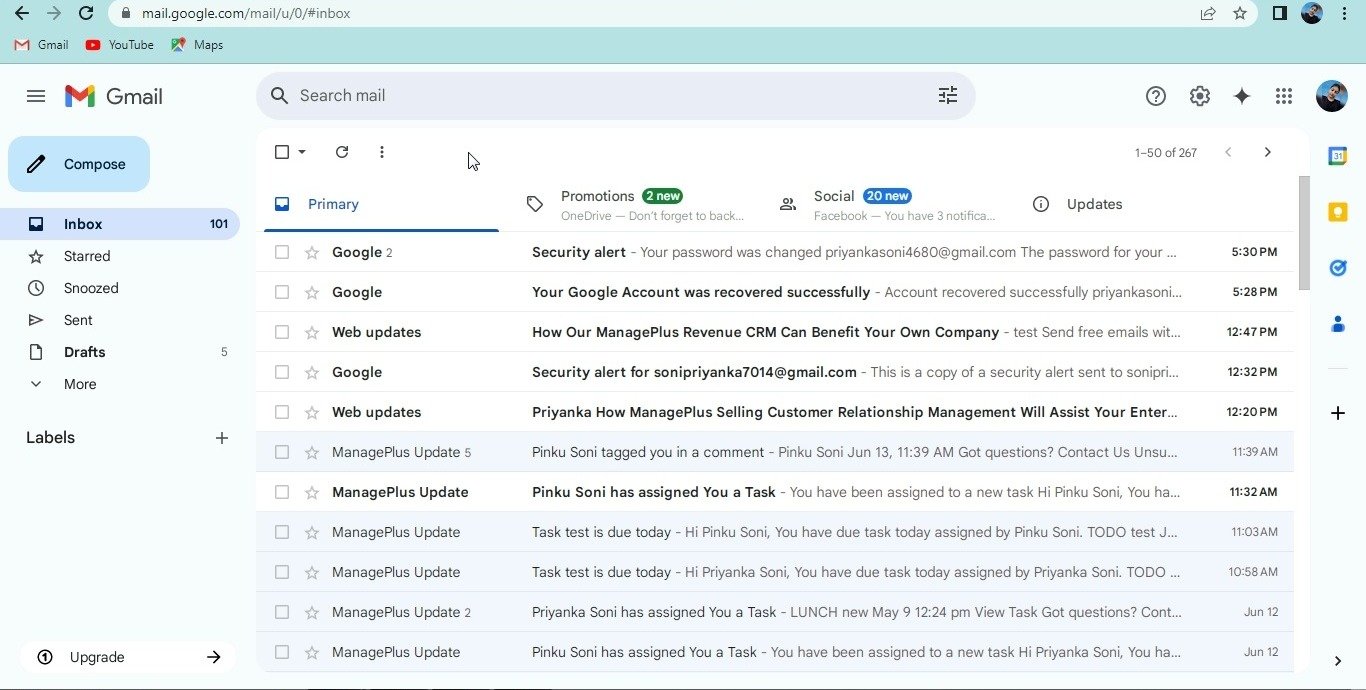1366x690 pixels.
Task: Tick the checkbox for the Account recovered email
Action: pos(282,292)
